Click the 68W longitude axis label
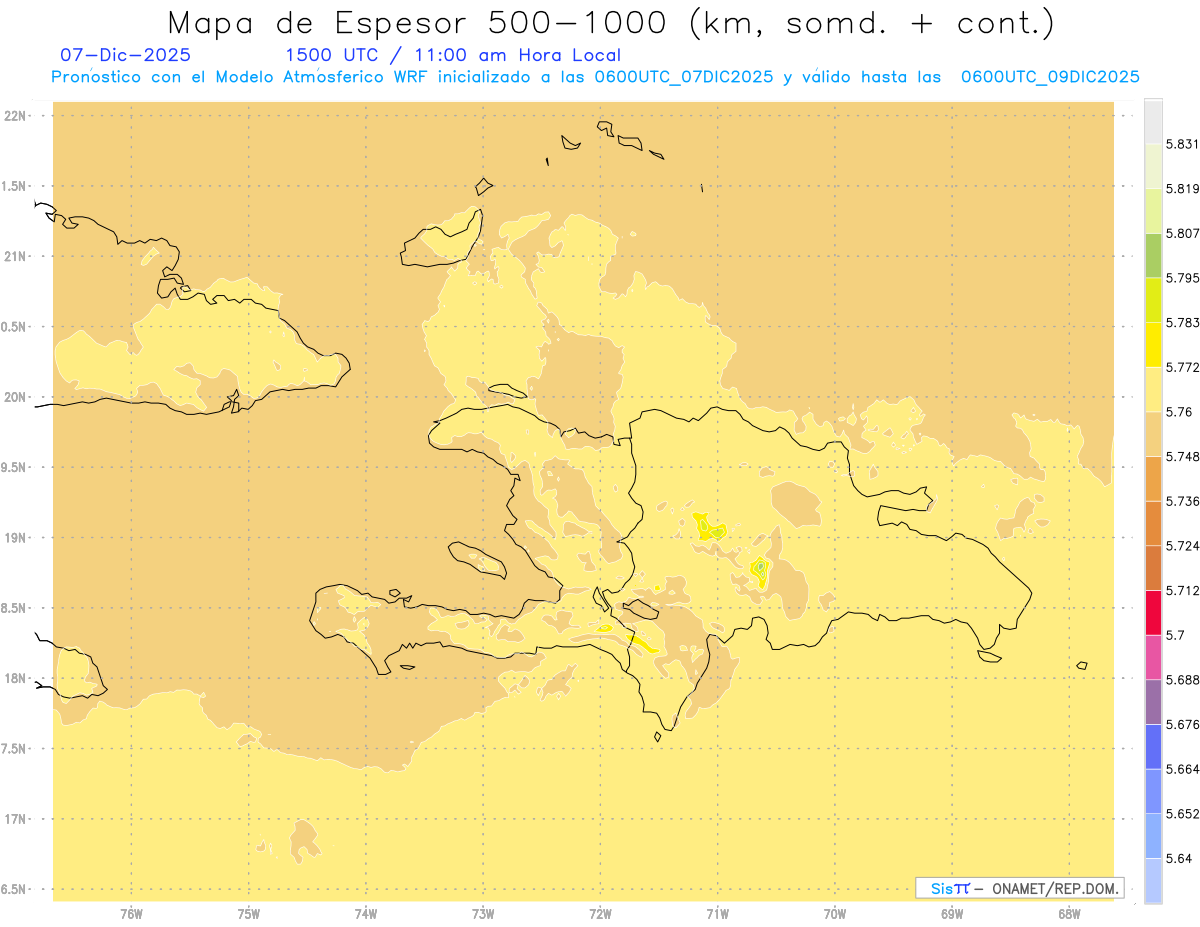This screenshot has height=927, width=1200. coord(1069,914)
